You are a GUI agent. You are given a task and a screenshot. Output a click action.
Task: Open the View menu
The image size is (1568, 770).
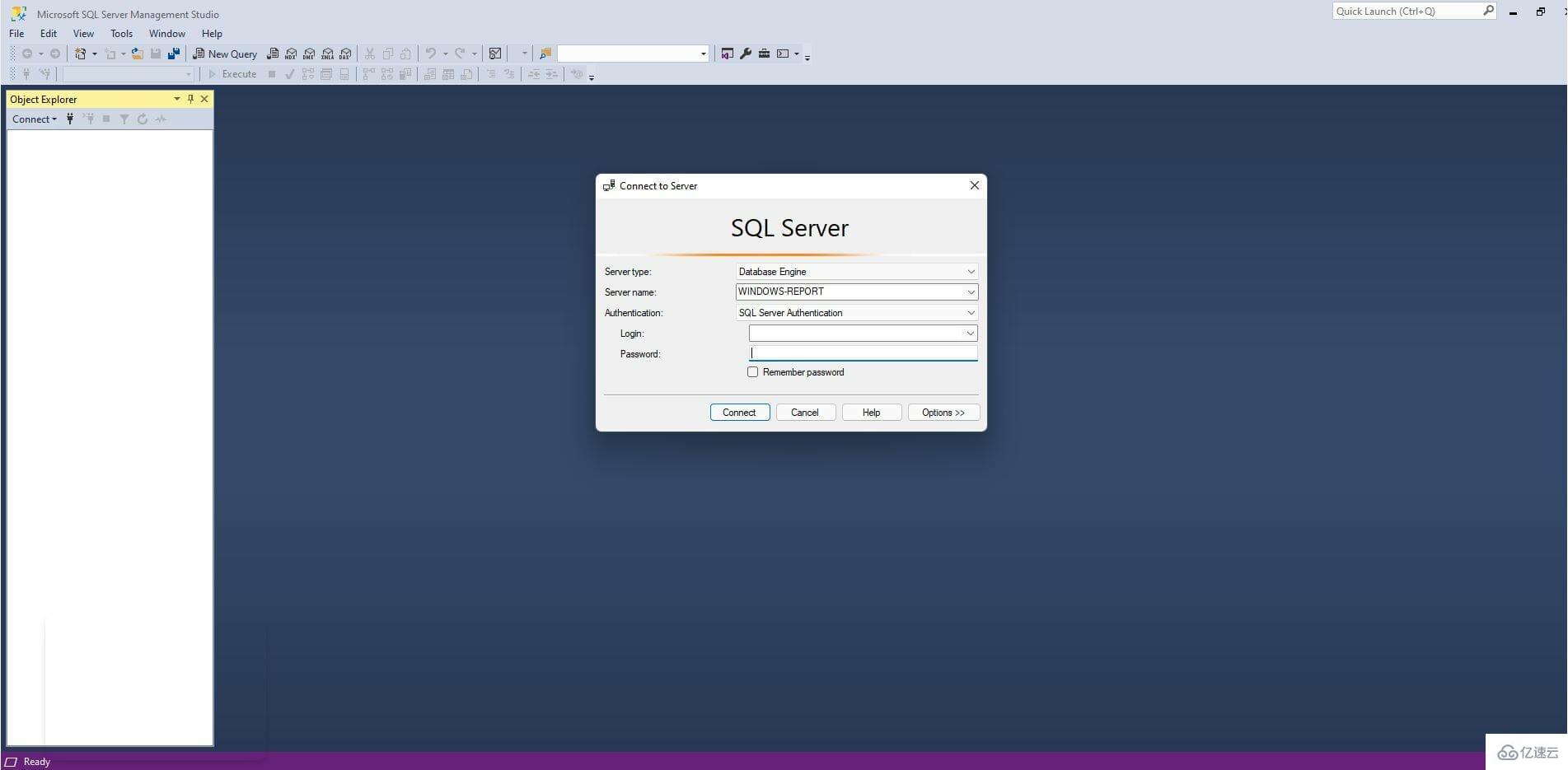tap(83, 34)
